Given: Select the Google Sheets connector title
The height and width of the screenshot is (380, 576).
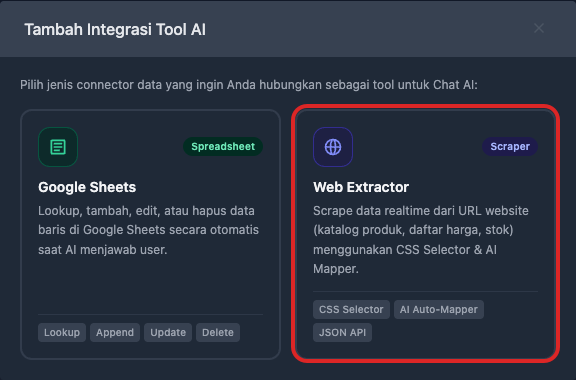Looking at the screenshot, I should coord(87,187).
